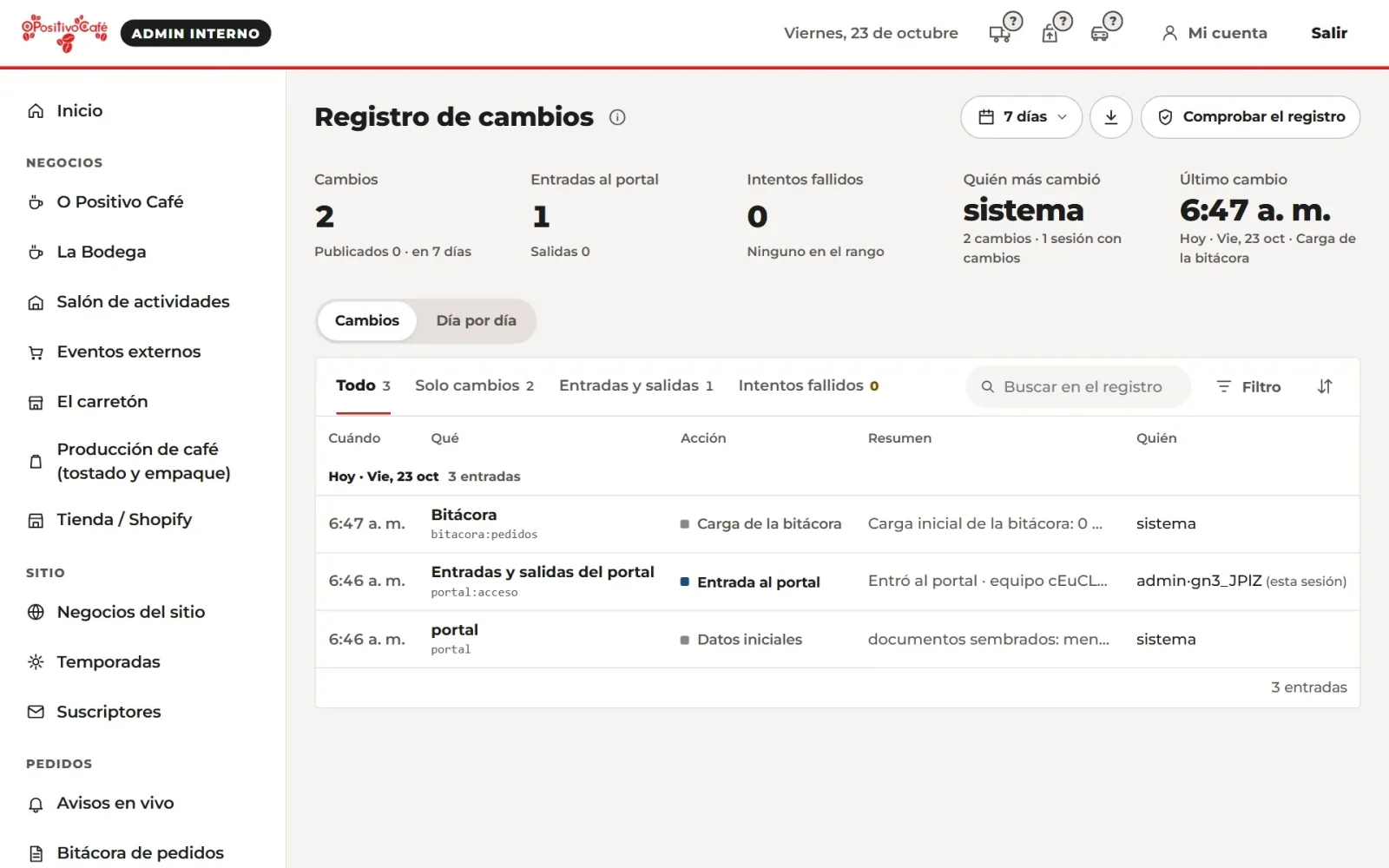1389x868 pixels.
Task: Focus the Buscar en el registro search field
Action: coord(1078,386)
